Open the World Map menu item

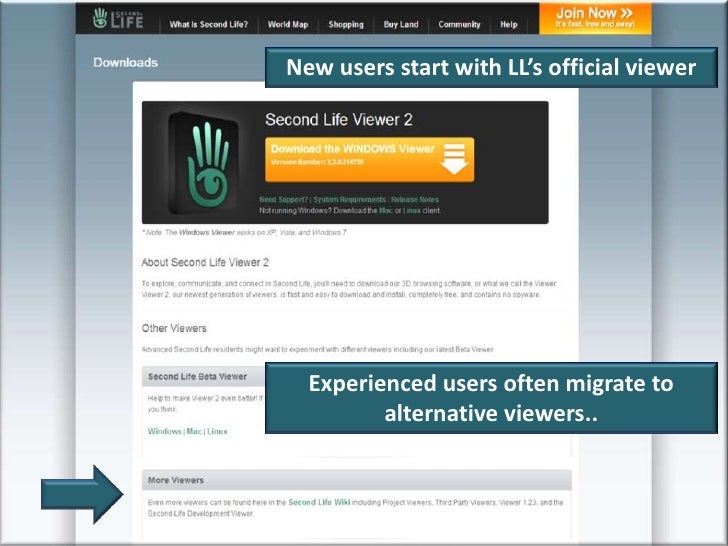pos(288,25)
